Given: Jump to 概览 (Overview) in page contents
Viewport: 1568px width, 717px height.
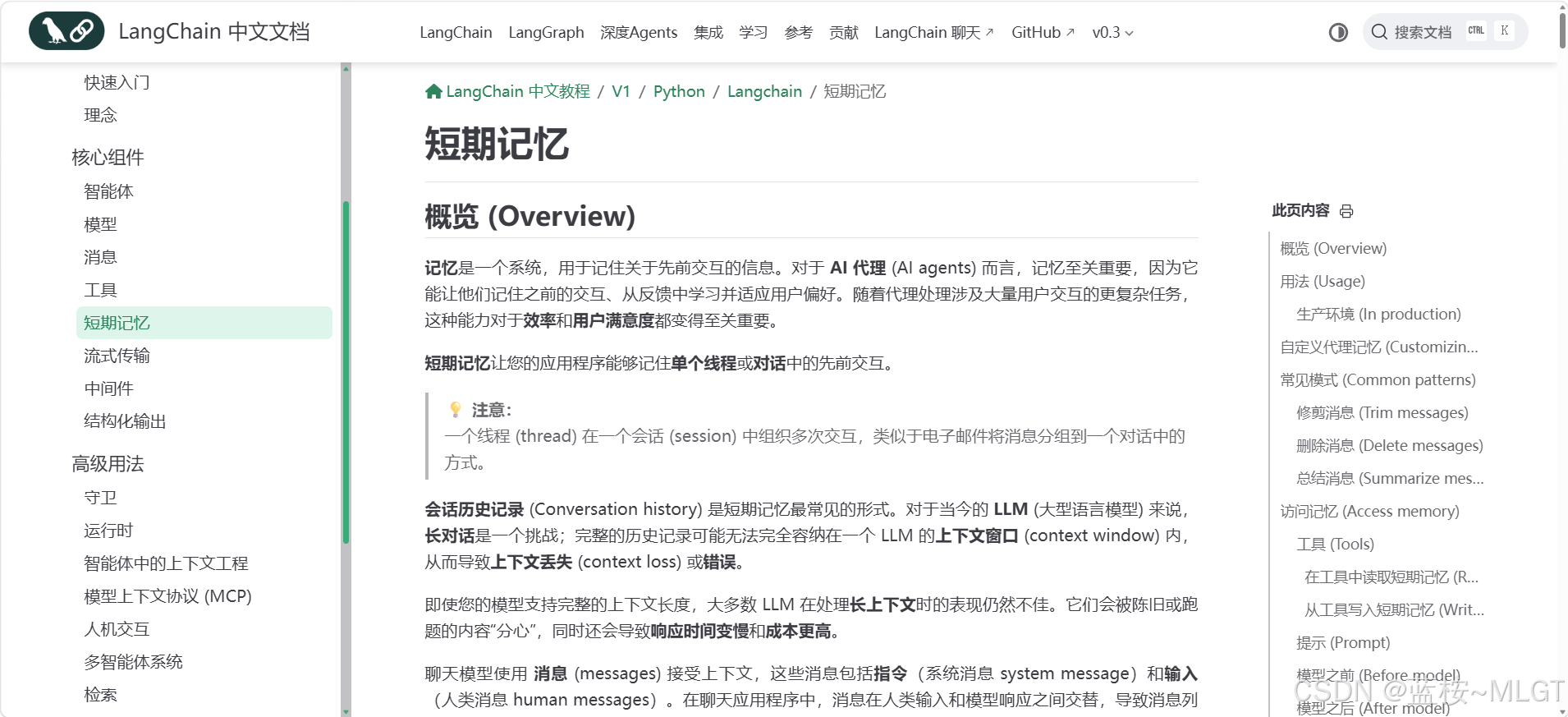Looking at the screenshot, I should [1333, 248].
